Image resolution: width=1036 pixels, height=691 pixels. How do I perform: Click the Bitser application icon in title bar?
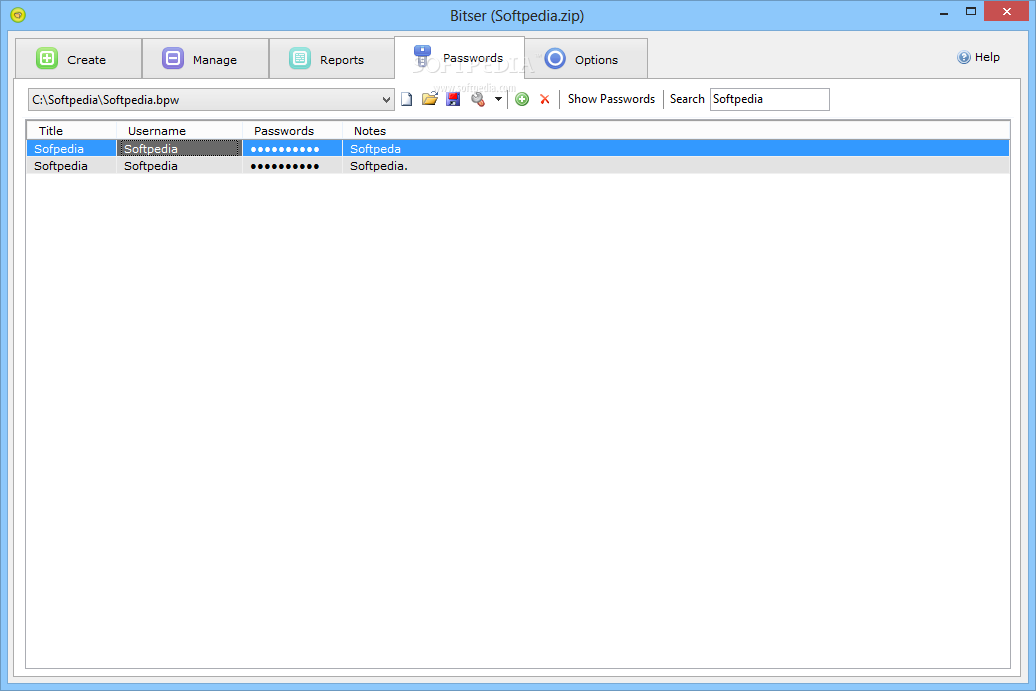(18, 15)
